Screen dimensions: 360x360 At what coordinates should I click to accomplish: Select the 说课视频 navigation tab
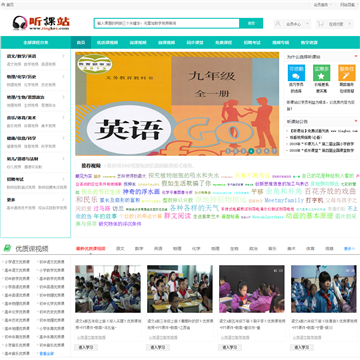pyautogui.click(x=138, y=43)
